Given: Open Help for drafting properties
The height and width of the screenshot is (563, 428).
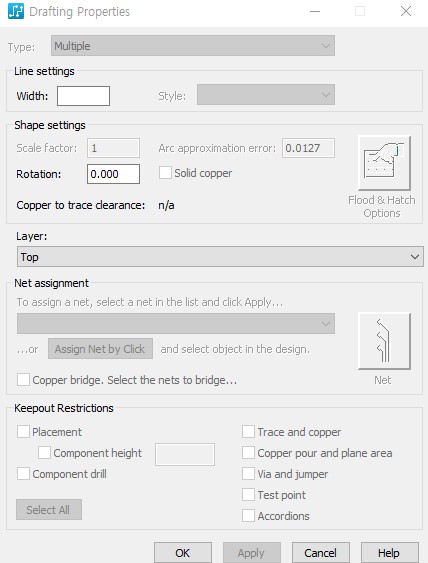Looking at the screenshot, I should 390,553.
